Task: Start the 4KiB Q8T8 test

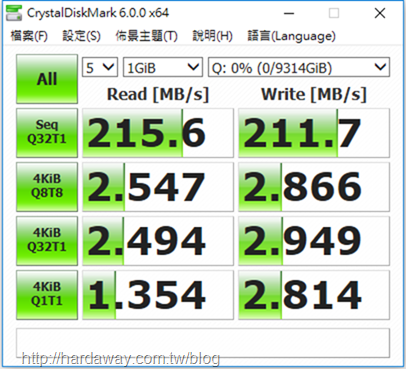Action: 47,187
